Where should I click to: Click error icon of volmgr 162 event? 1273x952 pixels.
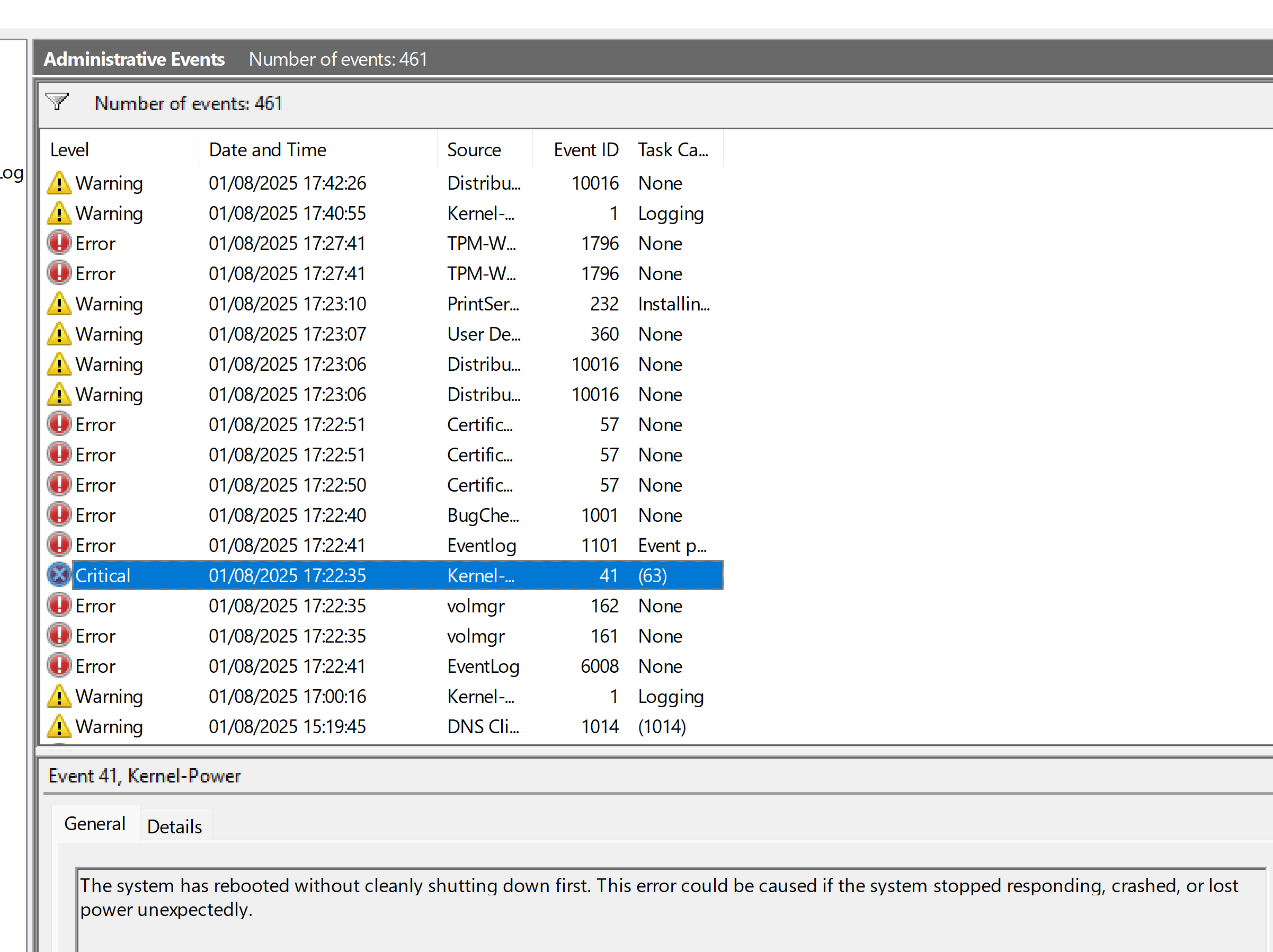(59, 606)
